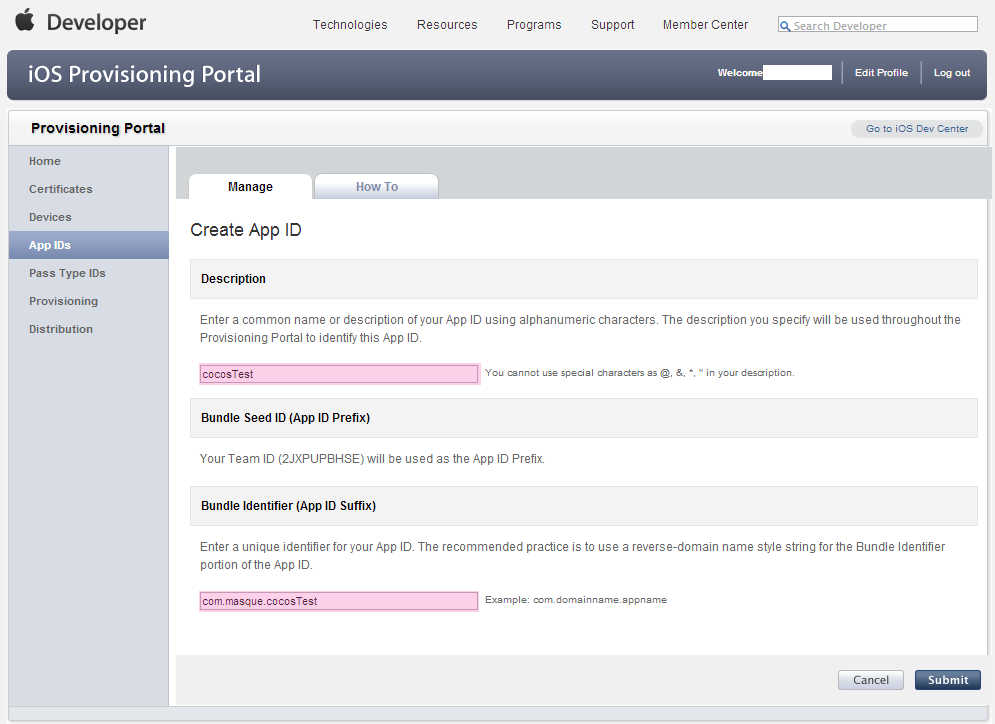Open the Resources menu
The height and width of the screenshot is (724, 995).
click(447, 25)
